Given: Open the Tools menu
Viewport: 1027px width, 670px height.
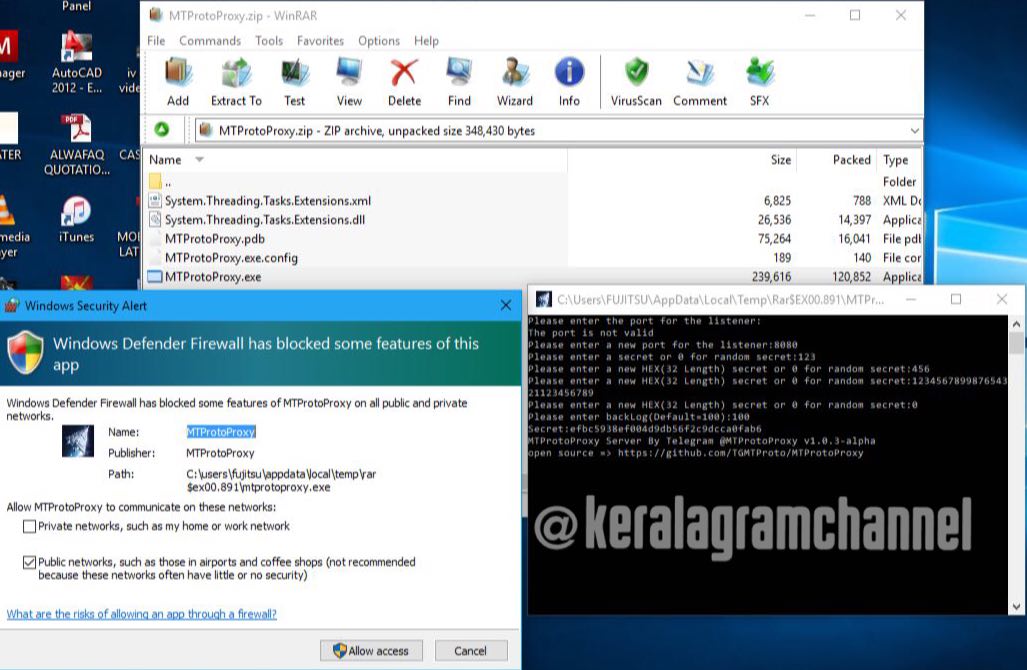Looking at the screenshot, I should (x=269, y=41).
